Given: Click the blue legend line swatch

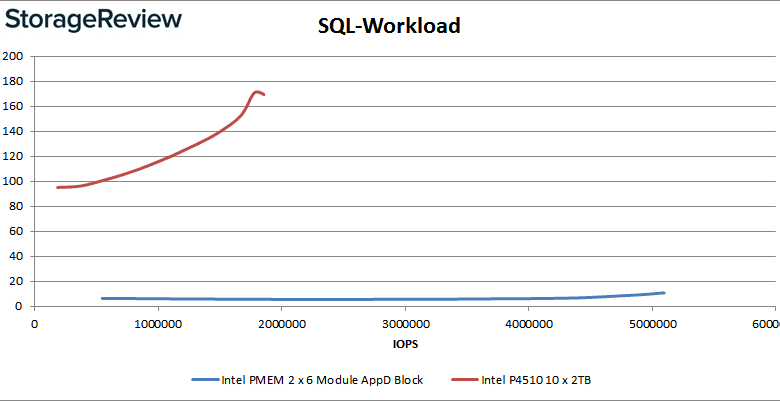Looking at the screenshot, I should [205, 380].
